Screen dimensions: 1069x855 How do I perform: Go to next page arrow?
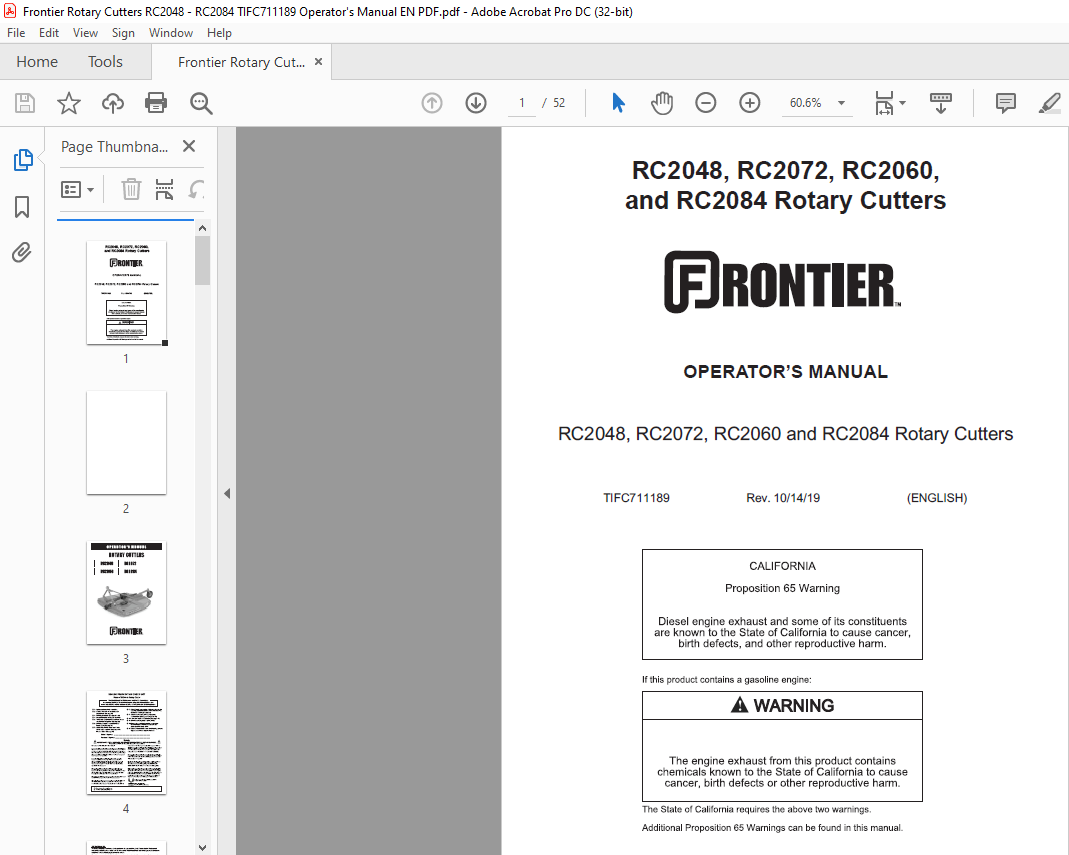pyautogui.click(x=476, y=103)
